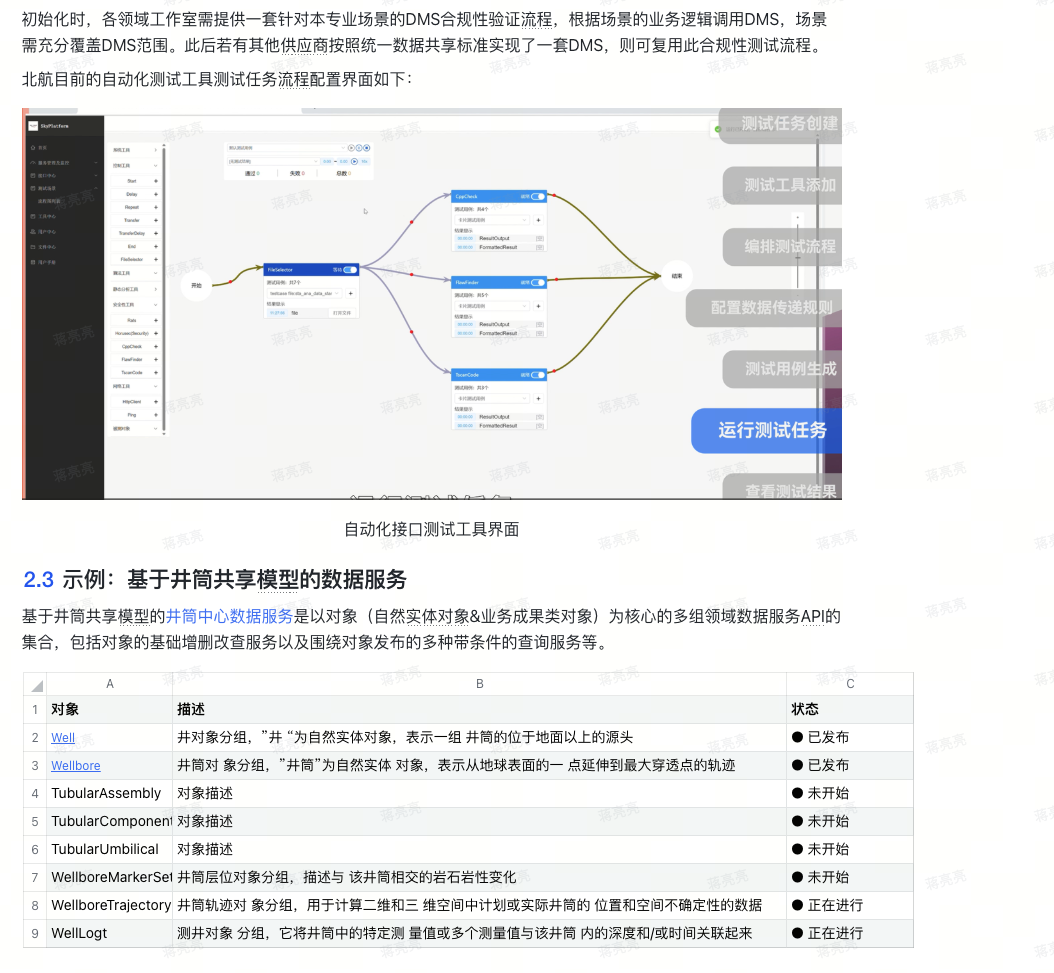Image resolution: width=1054 pixels, height=973 pixels.
Task: Click the select-all corner of the table
Action: pyautogui.click(x=36, y=685)
